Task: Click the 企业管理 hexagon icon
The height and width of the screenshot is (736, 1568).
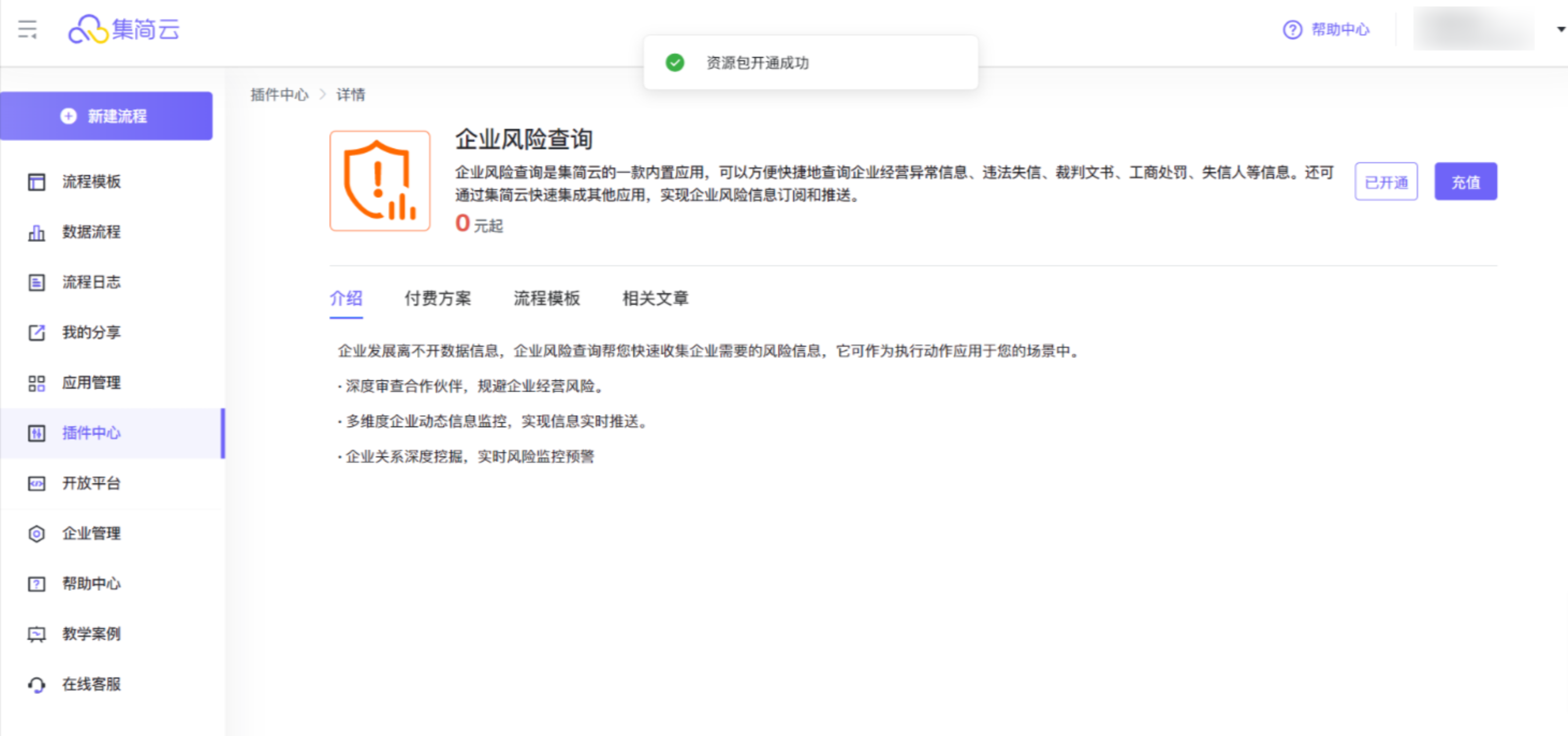Action: [36, 533]
